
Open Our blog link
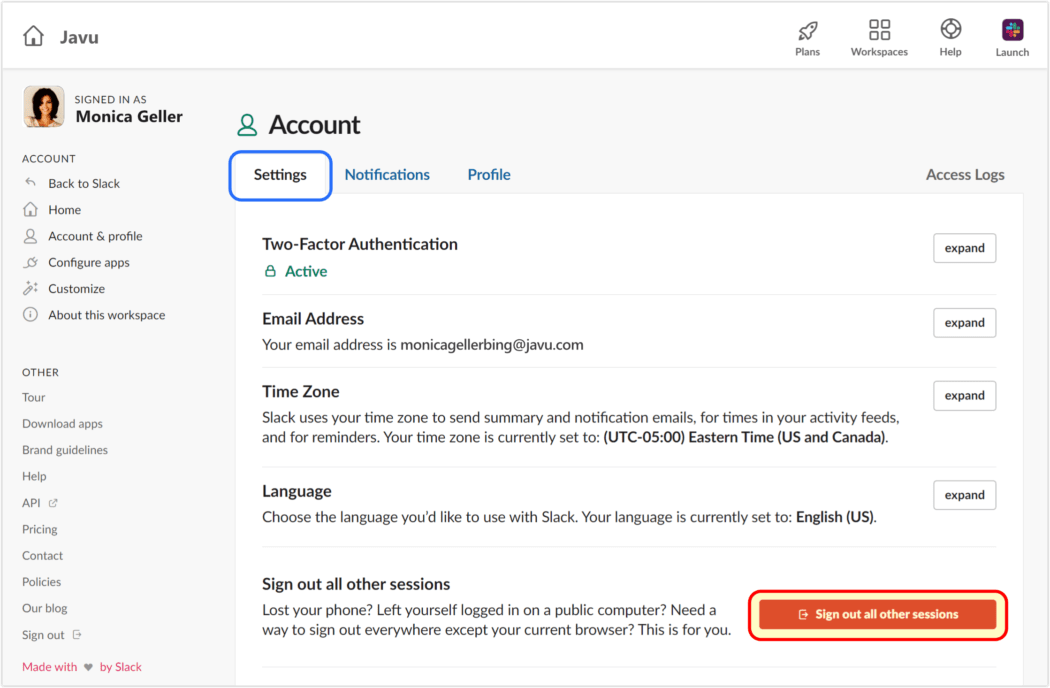(45, 608)
